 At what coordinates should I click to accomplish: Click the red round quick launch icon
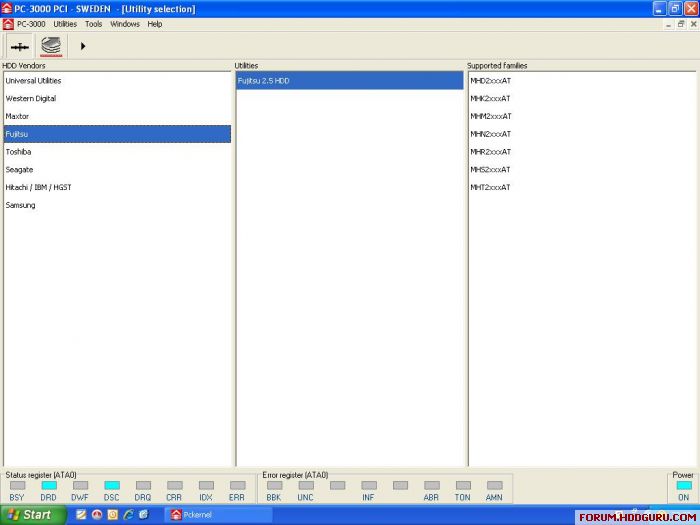97,515
